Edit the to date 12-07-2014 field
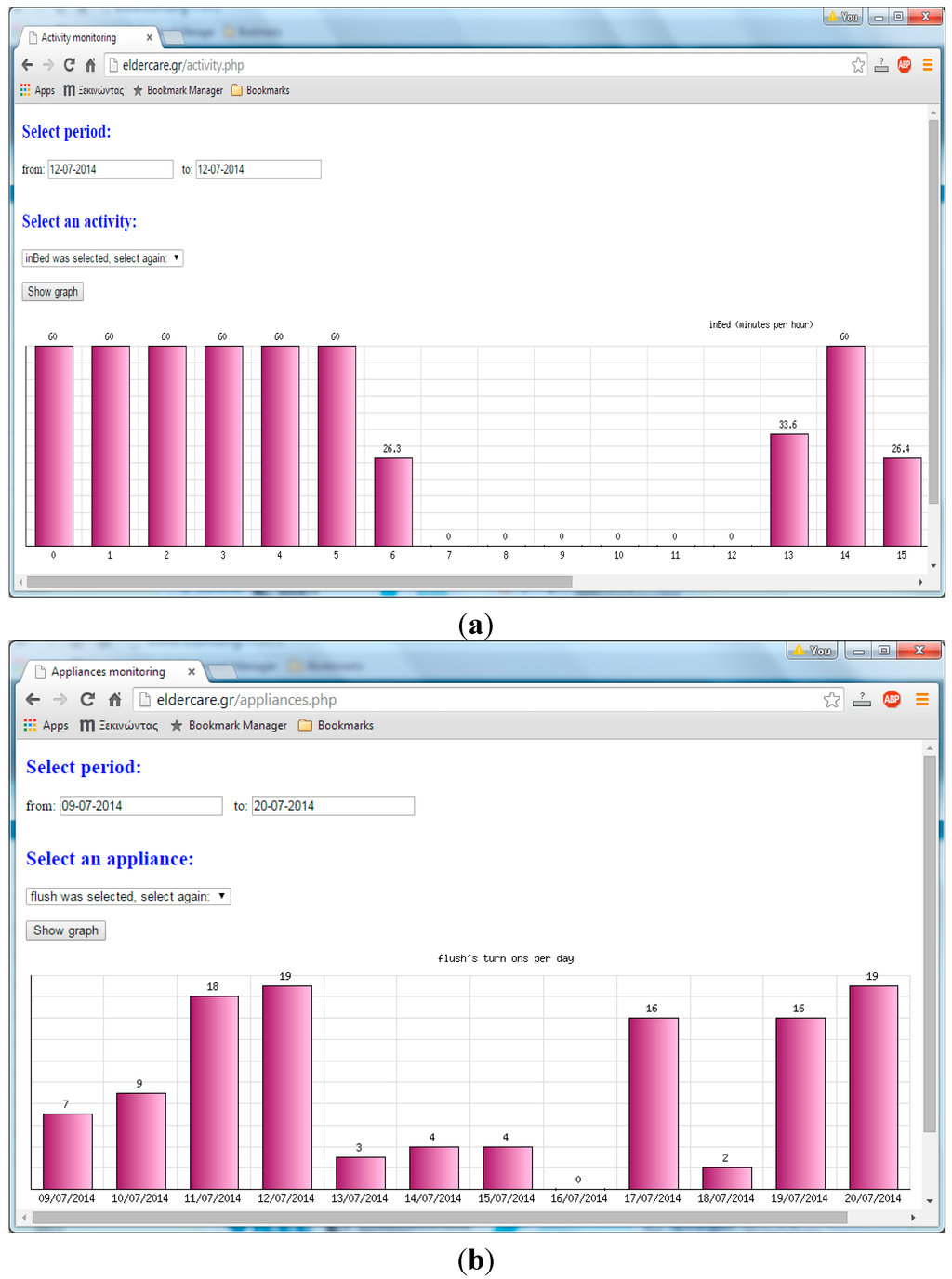952x1279 pixels. pyautogui.click(x=258, y=169)
